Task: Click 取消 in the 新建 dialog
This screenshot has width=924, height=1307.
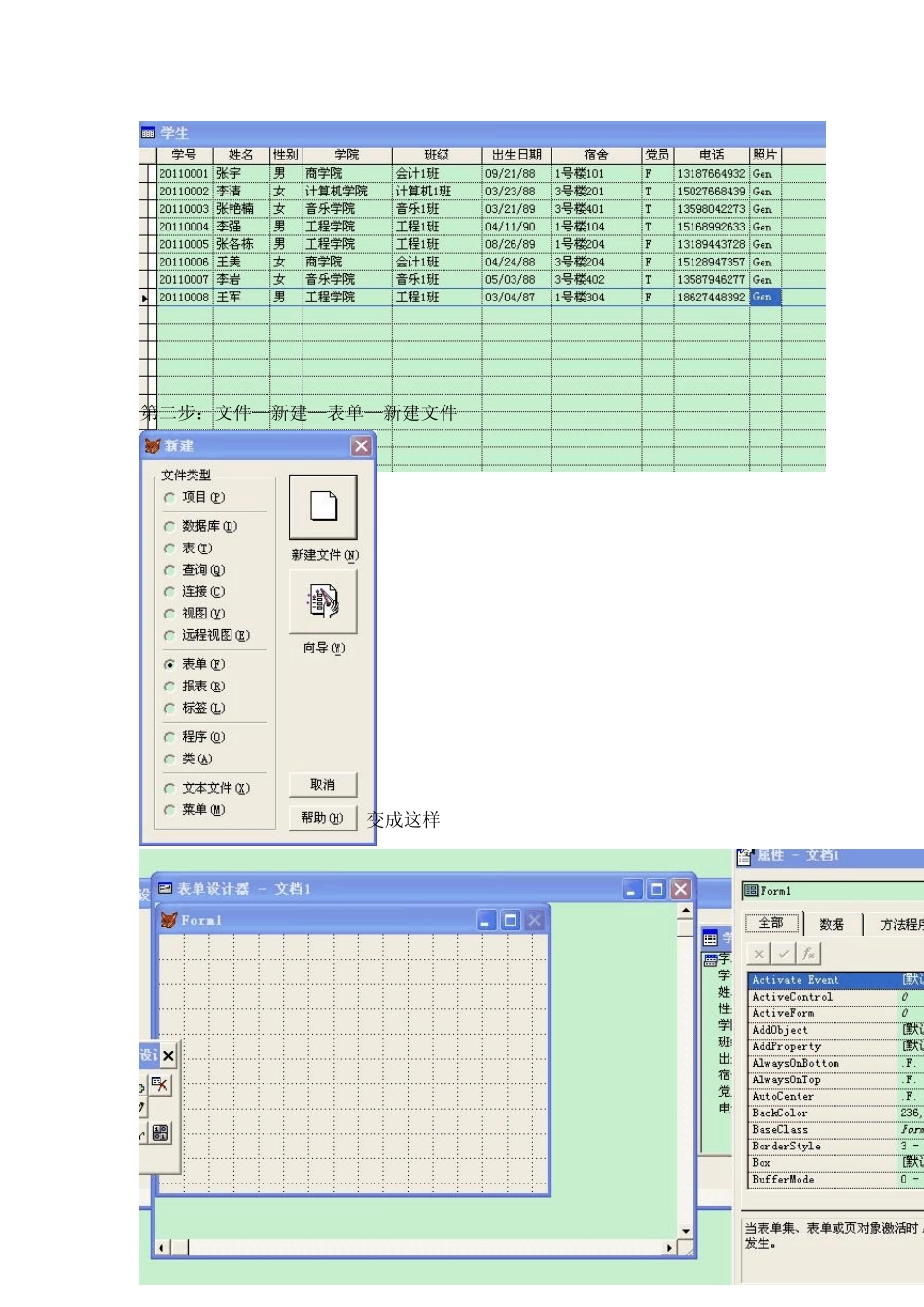Action: pyautogui.click(x=323, y=785)
